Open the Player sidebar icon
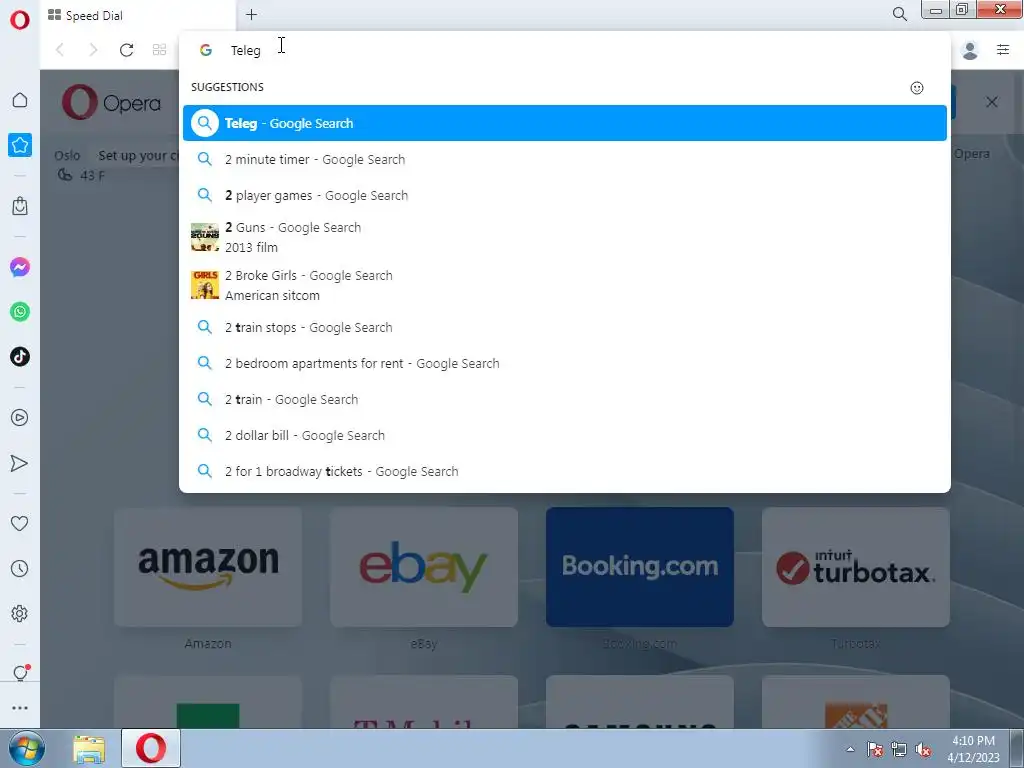The height and width of the screenshot is (768, 1024). coord(20,418)
